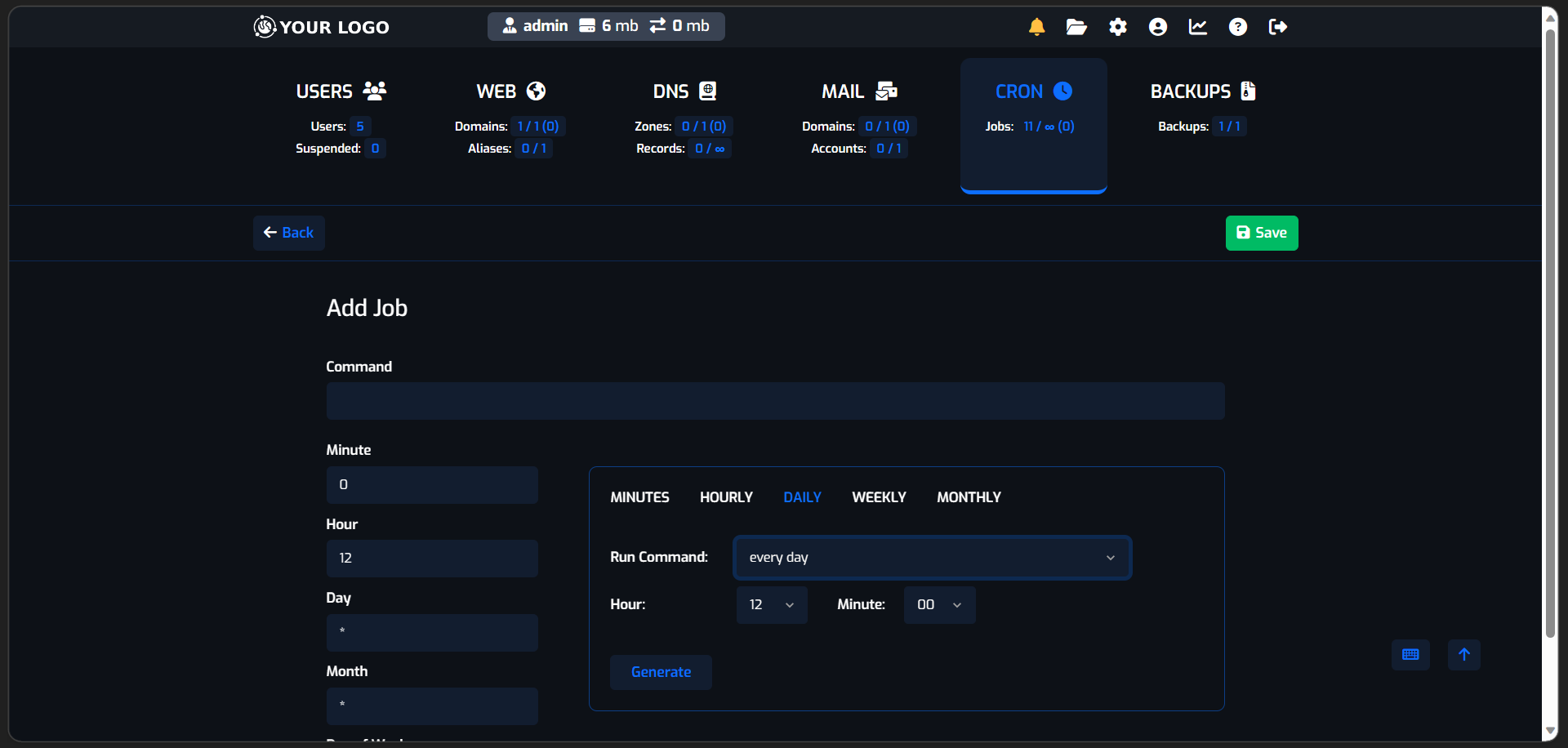Screen dimensions: 1568x748
Task: Click inside the Command input field
Action: tap(775, 401)
